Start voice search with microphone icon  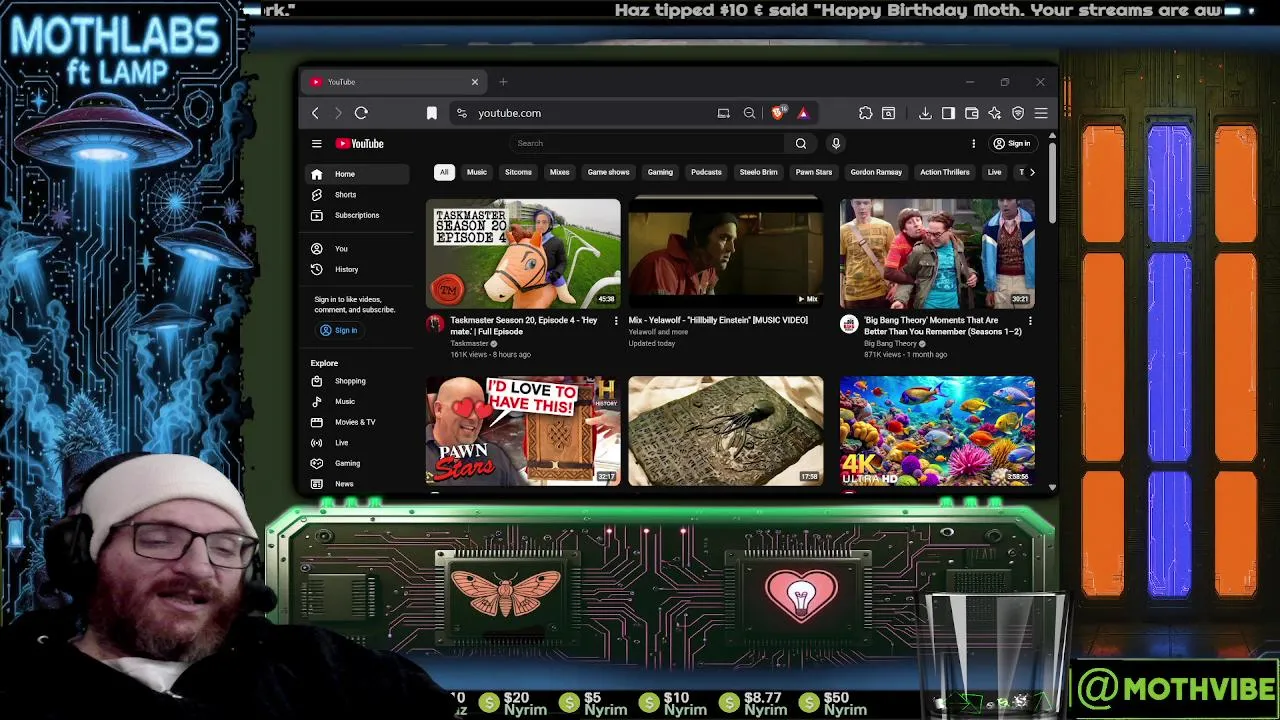coord(836,143)
